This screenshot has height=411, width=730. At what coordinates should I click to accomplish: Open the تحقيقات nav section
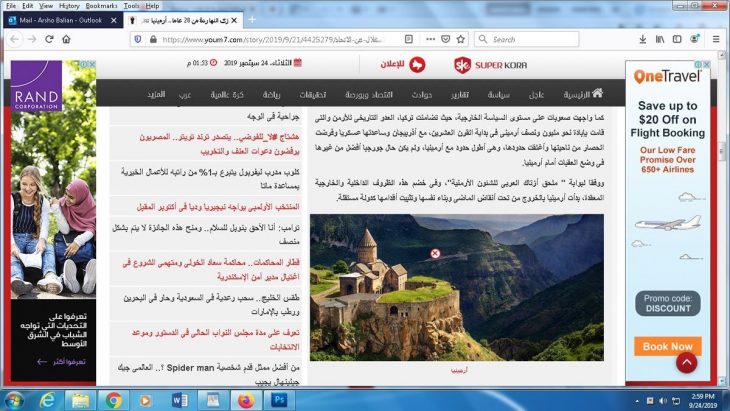point(312,94)
